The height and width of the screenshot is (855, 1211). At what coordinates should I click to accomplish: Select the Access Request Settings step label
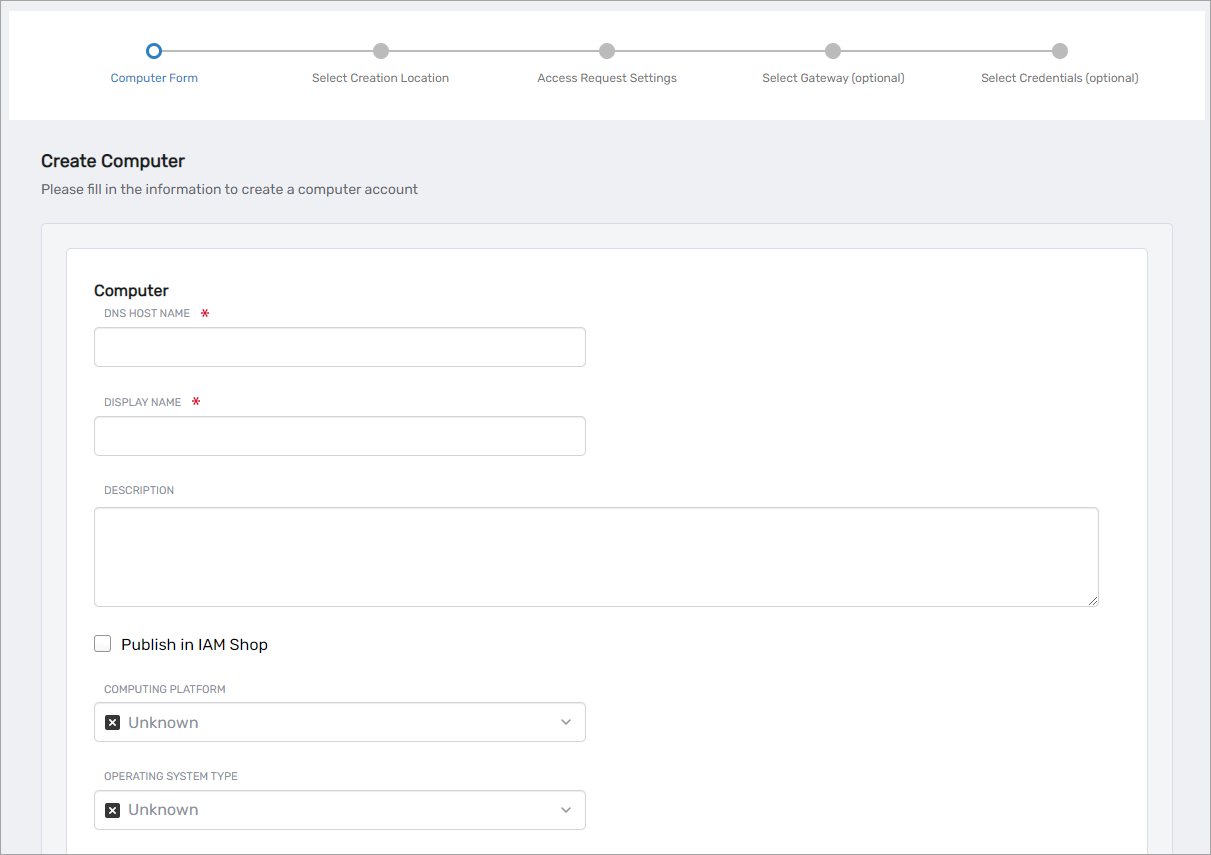(607, 77)
